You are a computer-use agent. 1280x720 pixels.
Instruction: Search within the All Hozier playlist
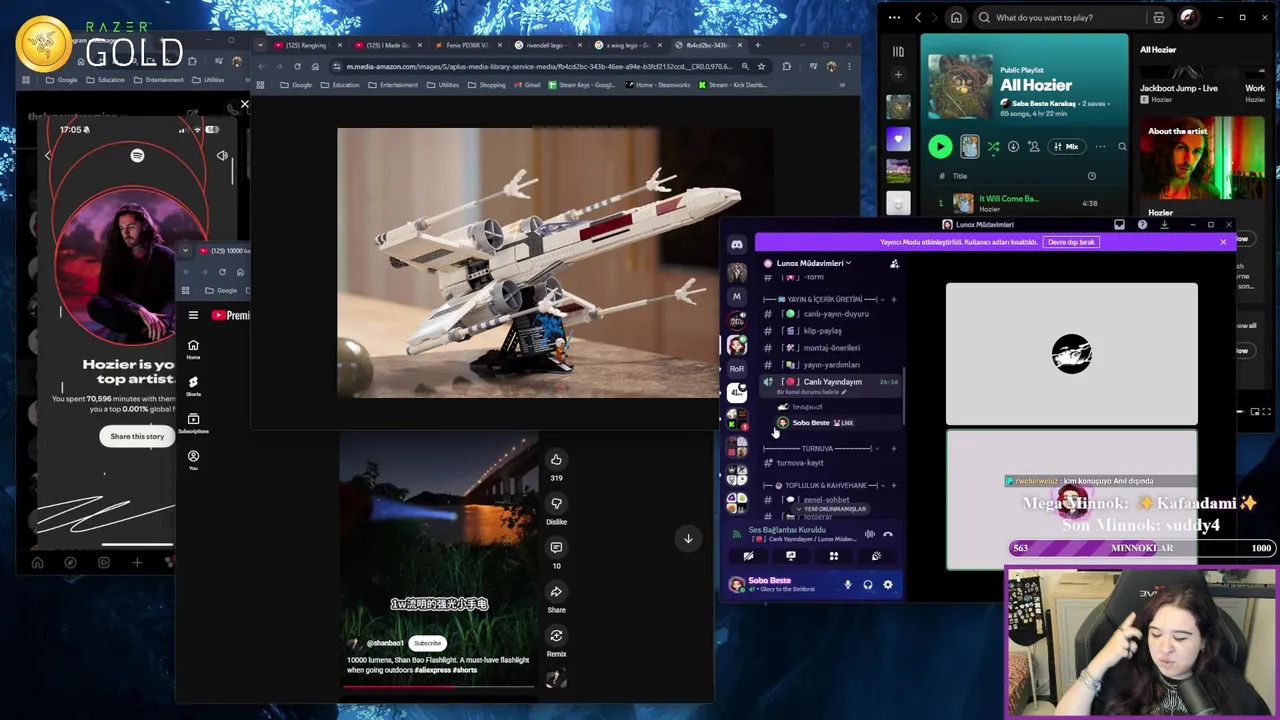click(x=1122, y=147)
